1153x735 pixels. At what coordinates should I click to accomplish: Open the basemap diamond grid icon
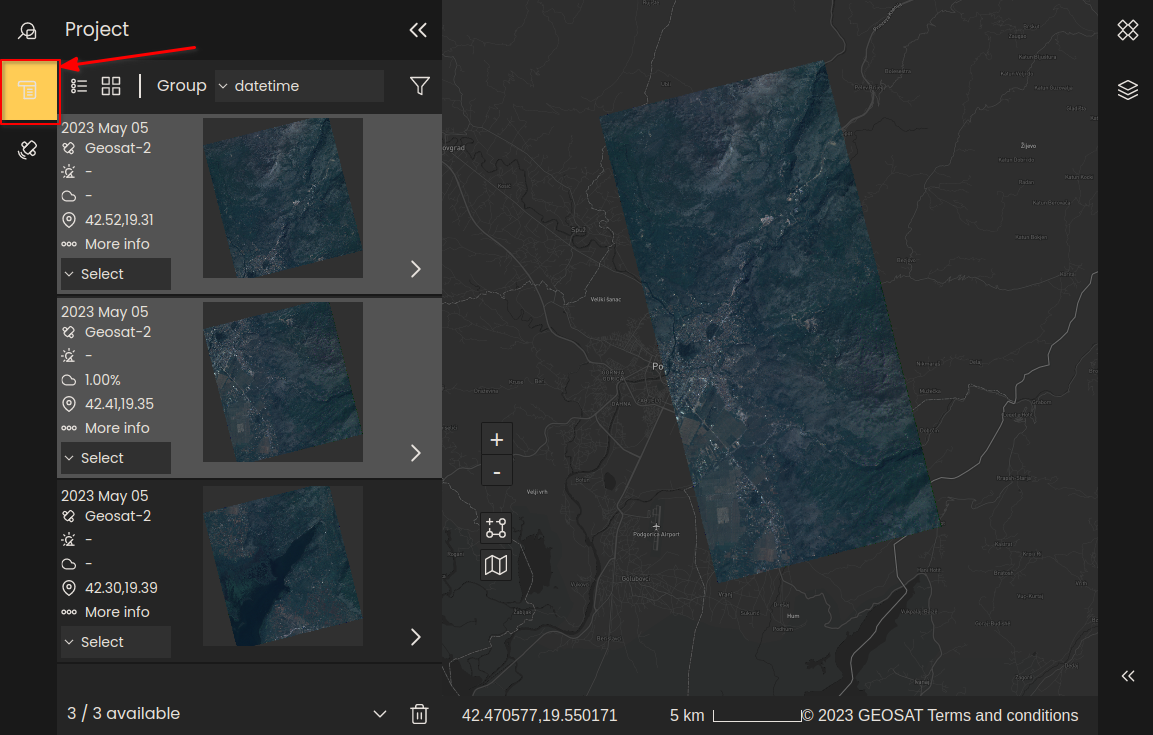click(1127, 30)
